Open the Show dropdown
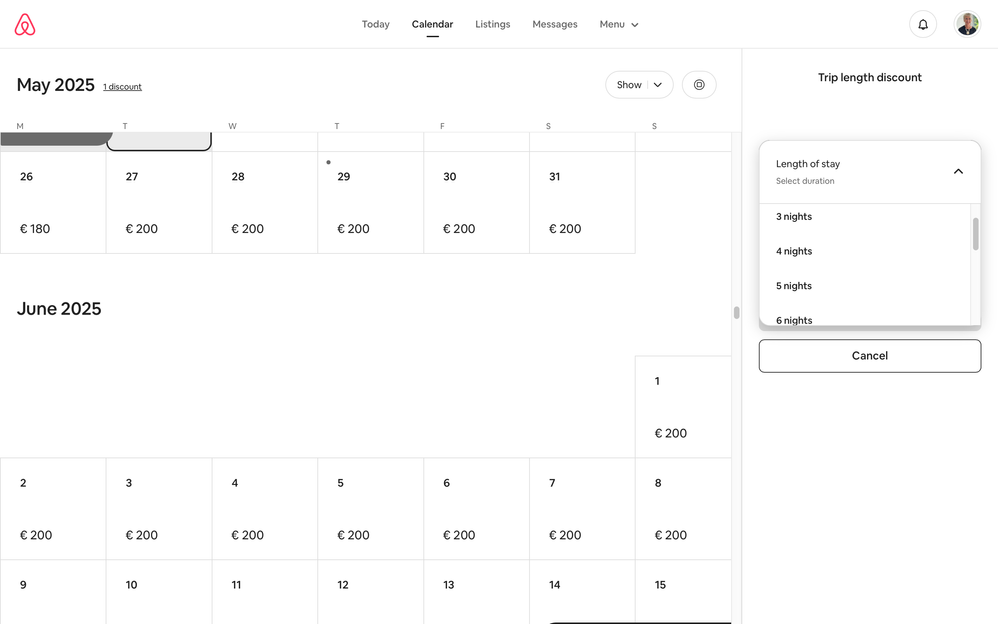The image size is (998, 624). pyautogui.click(x=639, y=85)
